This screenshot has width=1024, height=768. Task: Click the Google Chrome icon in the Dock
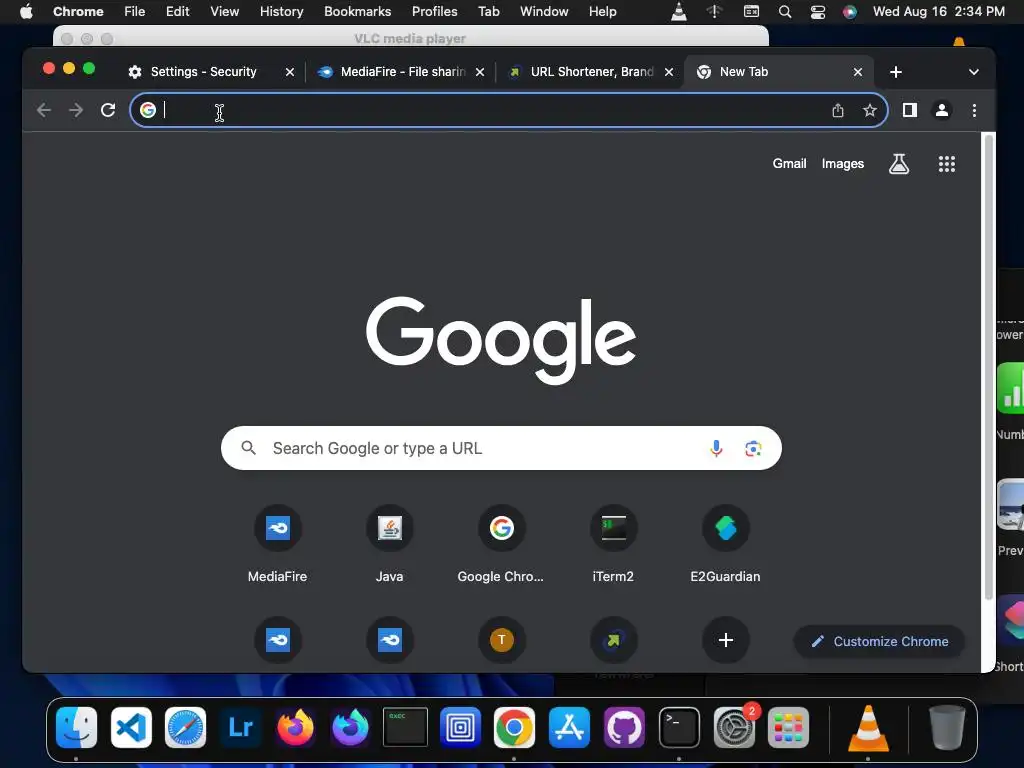coord(514,727)
